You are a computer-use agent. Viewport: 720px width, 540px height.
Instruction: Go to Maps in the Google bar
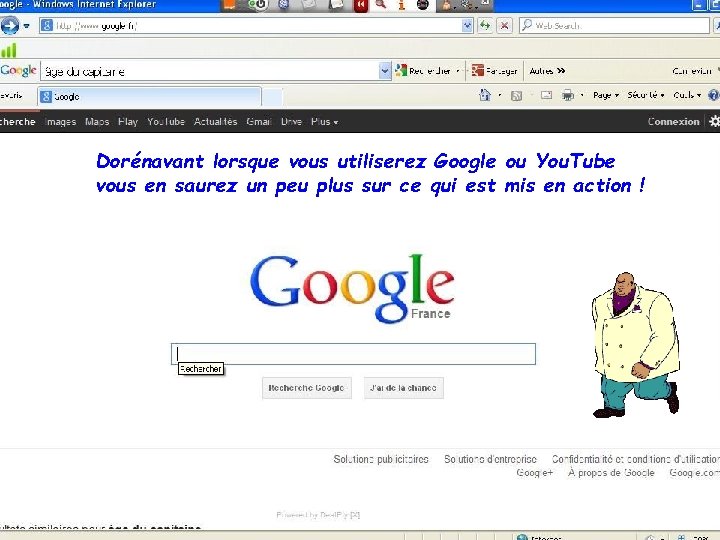pyautogui.click(x=97, y=122)
